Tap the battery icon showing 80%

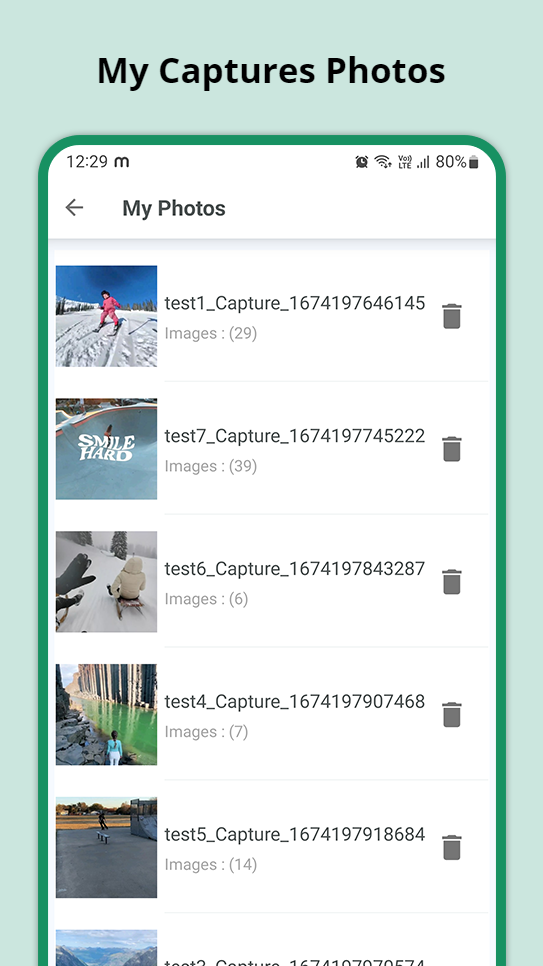click(x=473, y=162)
